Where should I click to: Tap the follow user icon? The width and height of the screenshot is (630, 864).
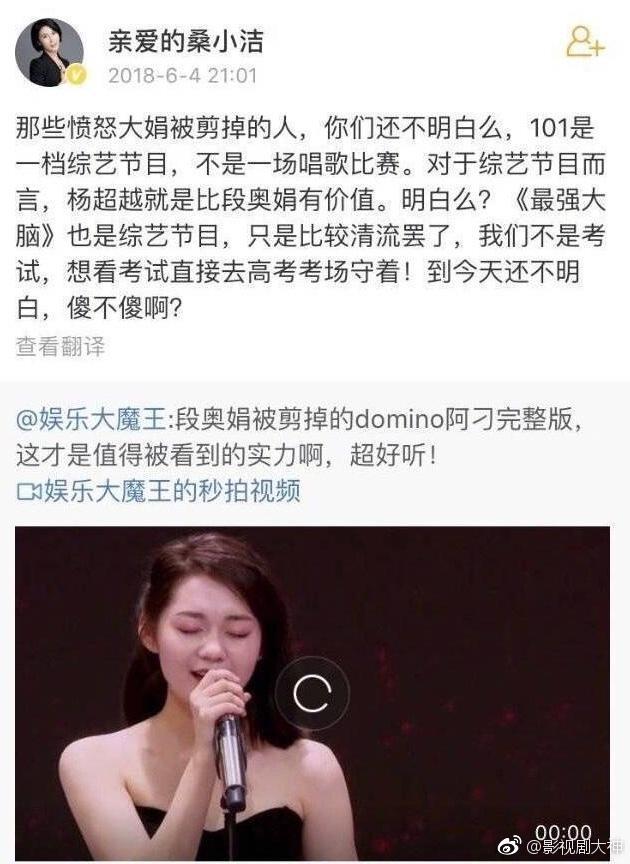click(x=585, y=42)
